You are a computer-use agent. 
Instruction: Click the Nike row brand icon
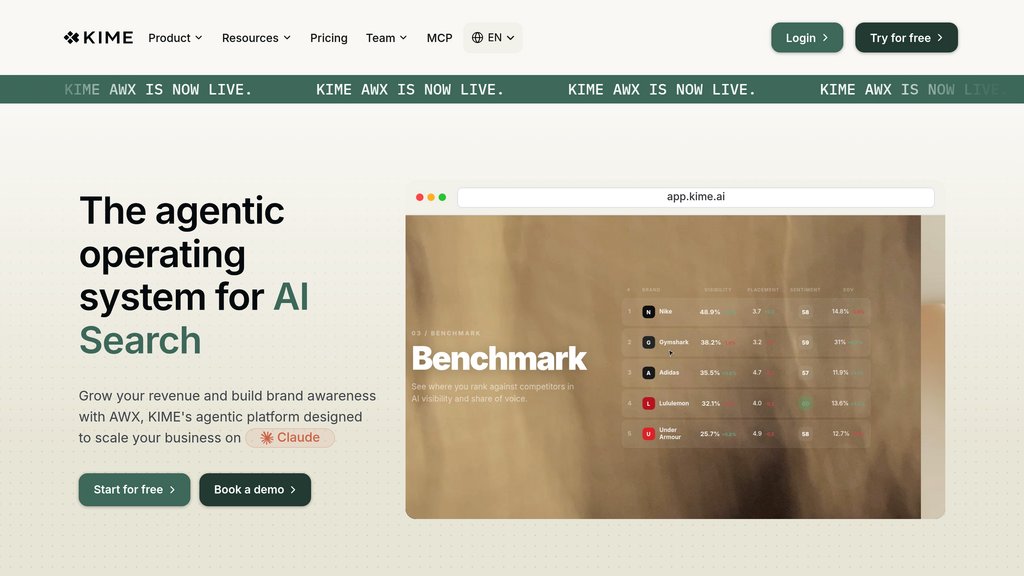pos(648,312)
